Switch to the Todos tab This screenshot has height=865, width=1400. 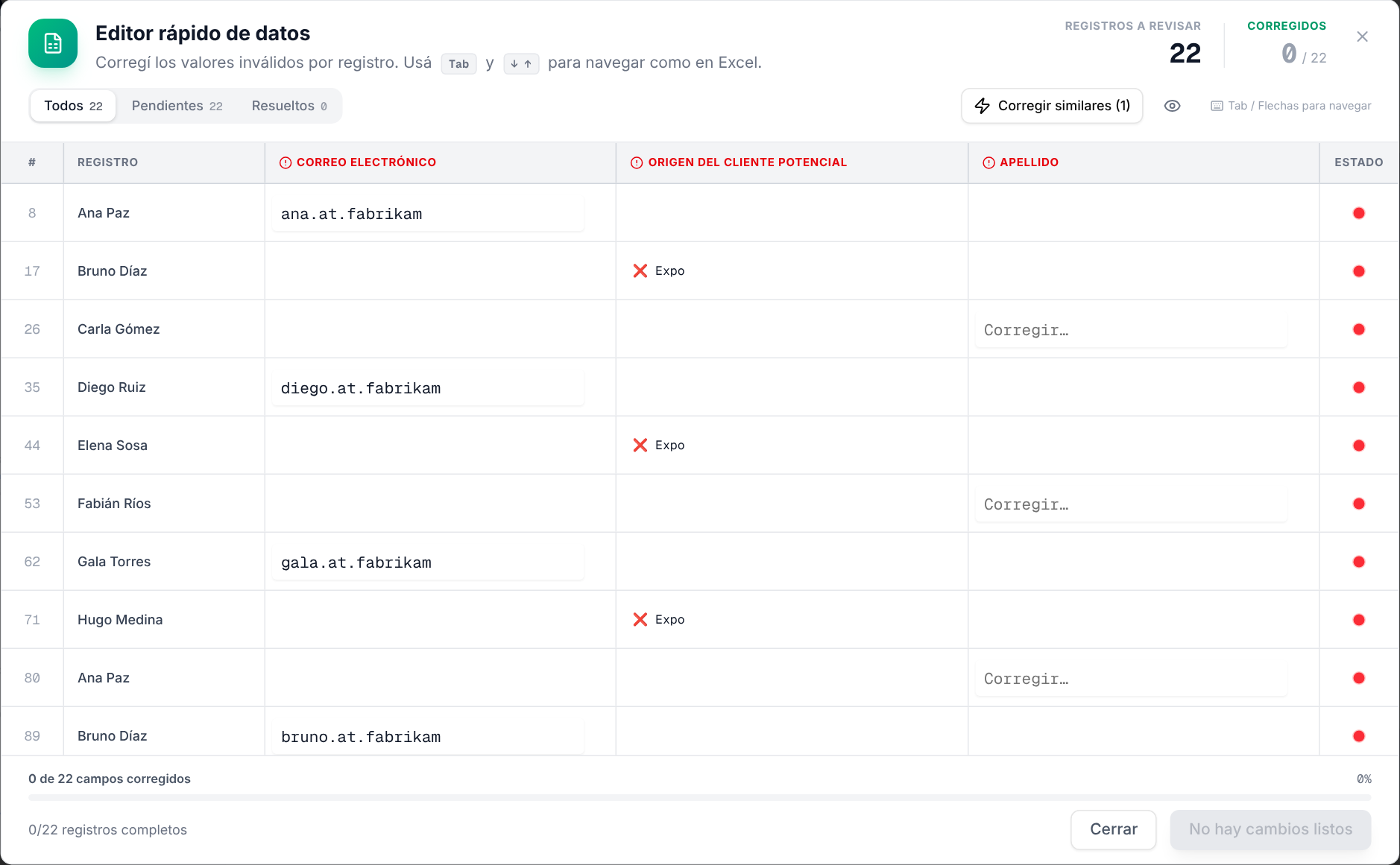73,106
